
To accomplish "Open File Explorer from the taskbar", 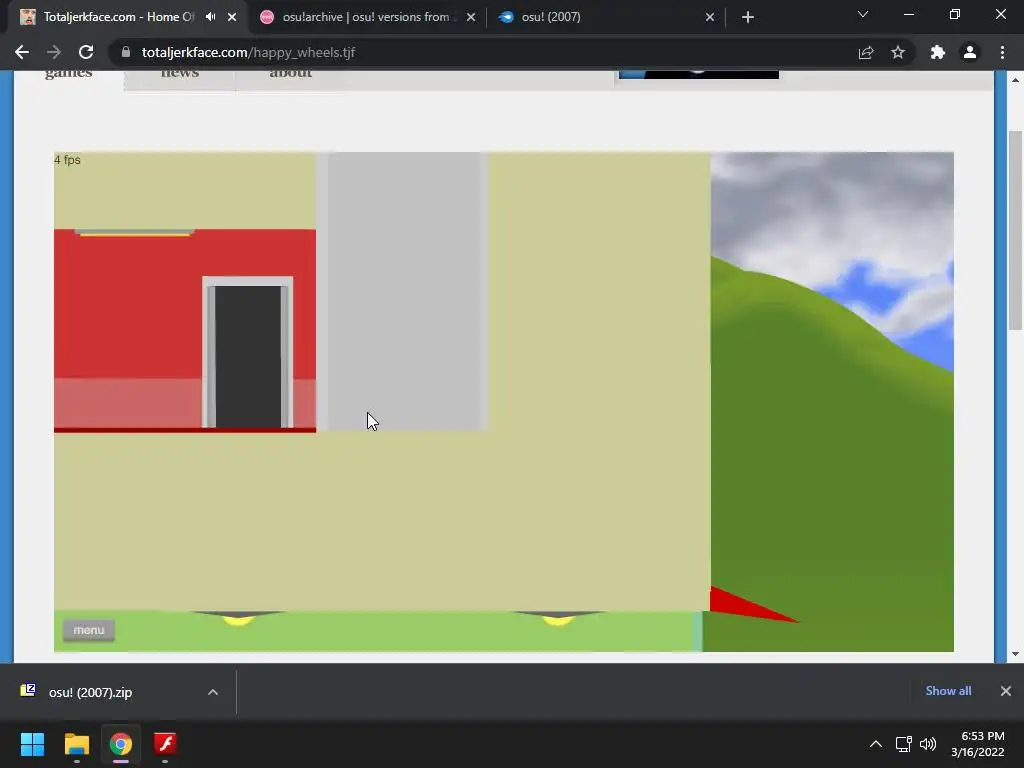I will point(76,744).
